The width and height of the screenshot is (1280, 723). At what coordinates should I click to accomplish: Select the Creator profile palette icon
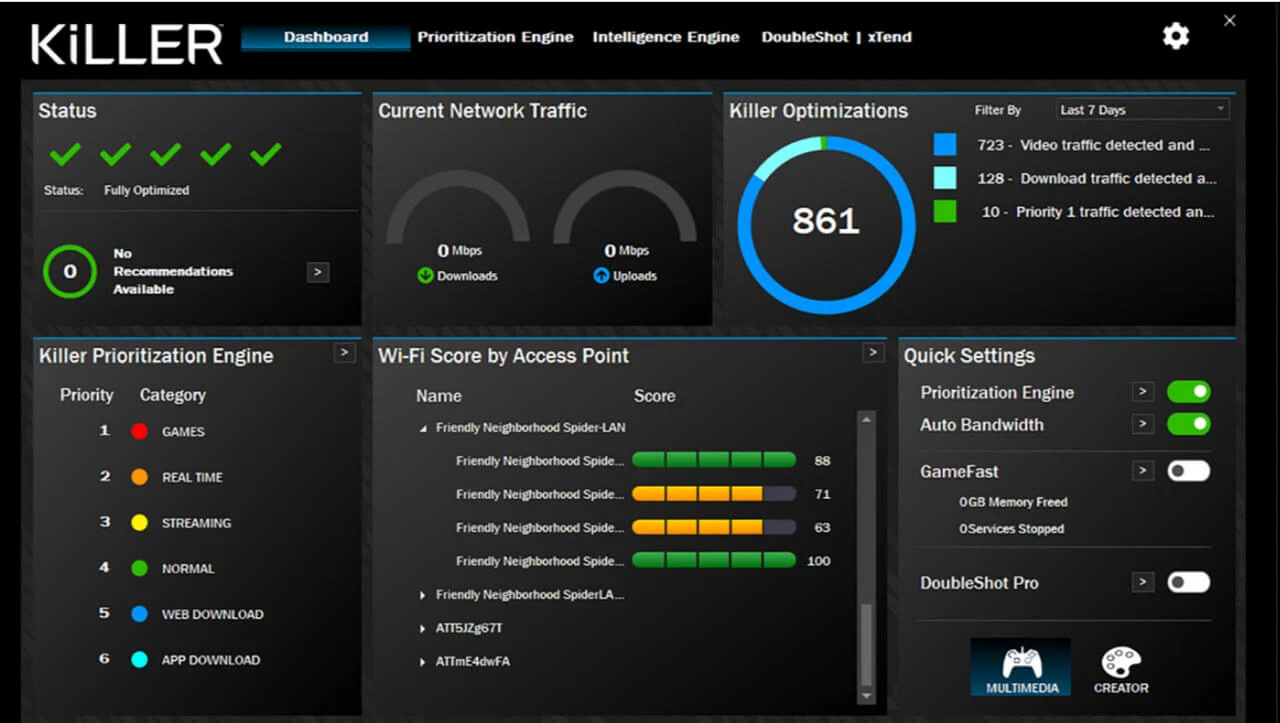[x=1119, y=662]
